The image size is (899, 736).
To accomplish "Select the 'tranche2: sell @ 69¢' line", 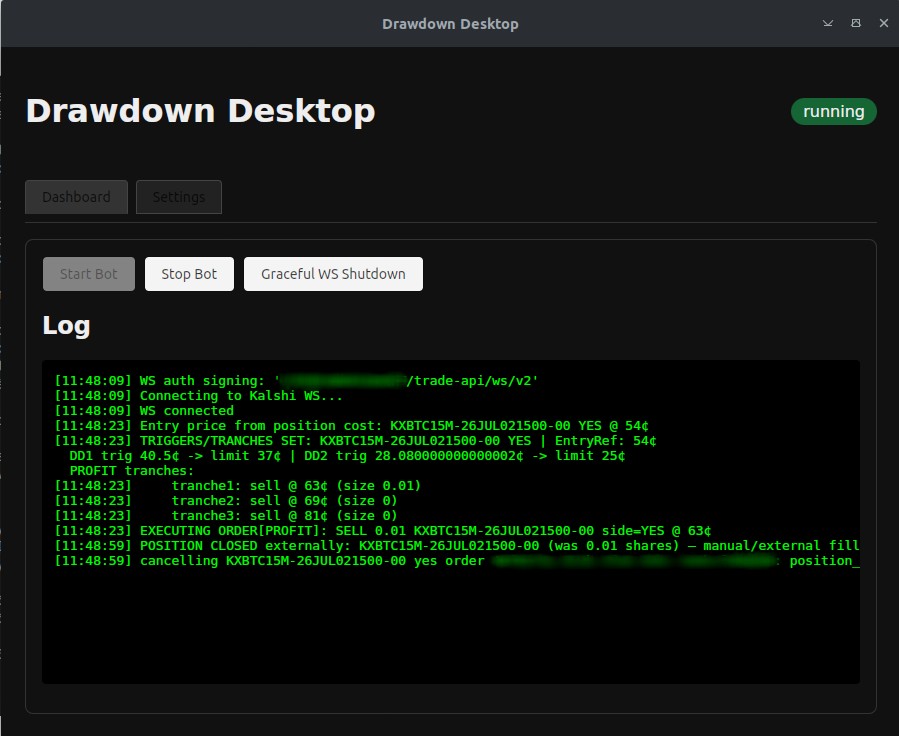I will pyautogui.click(x=226, y=500).
